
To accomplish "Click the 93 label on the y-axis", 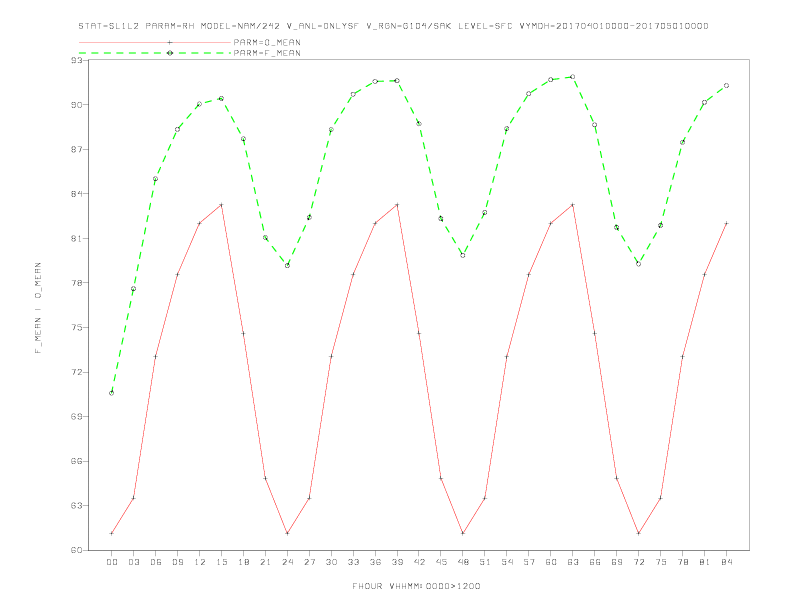I will 77,60.
